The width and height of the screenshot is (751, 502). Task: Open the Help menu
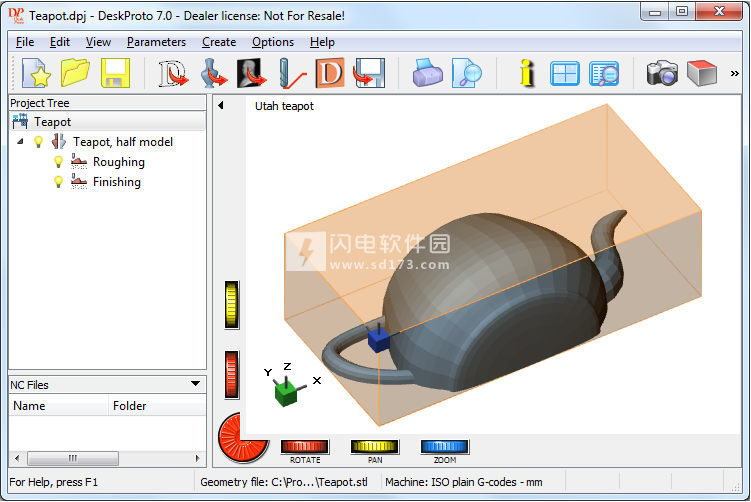click(322, 42)
